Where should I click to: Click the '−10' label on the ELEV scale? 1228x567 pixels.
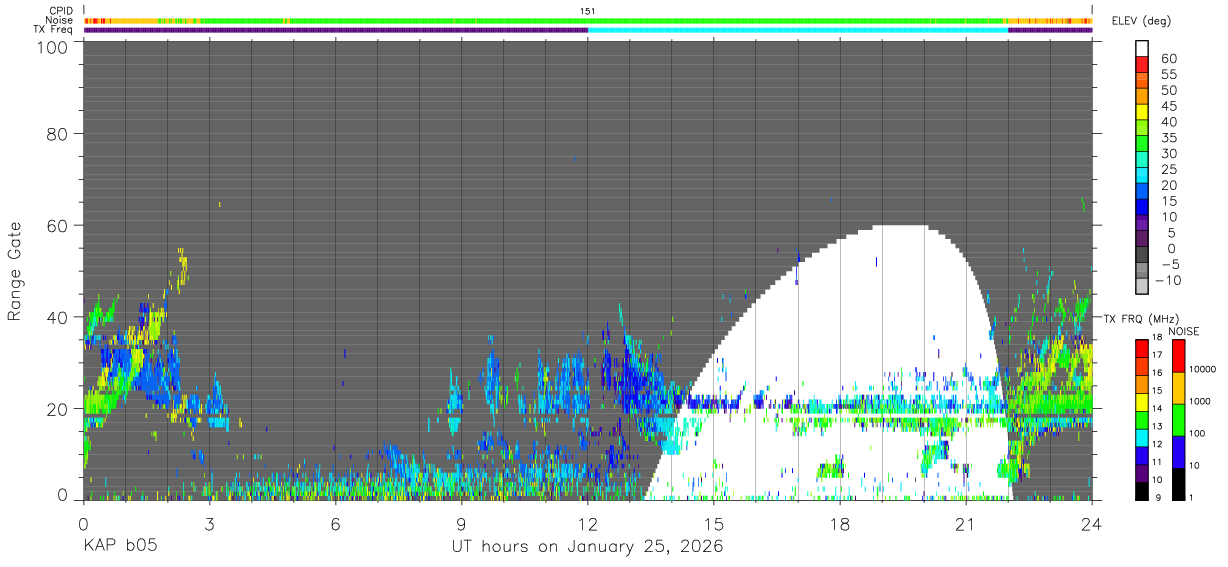(1169, 280)
